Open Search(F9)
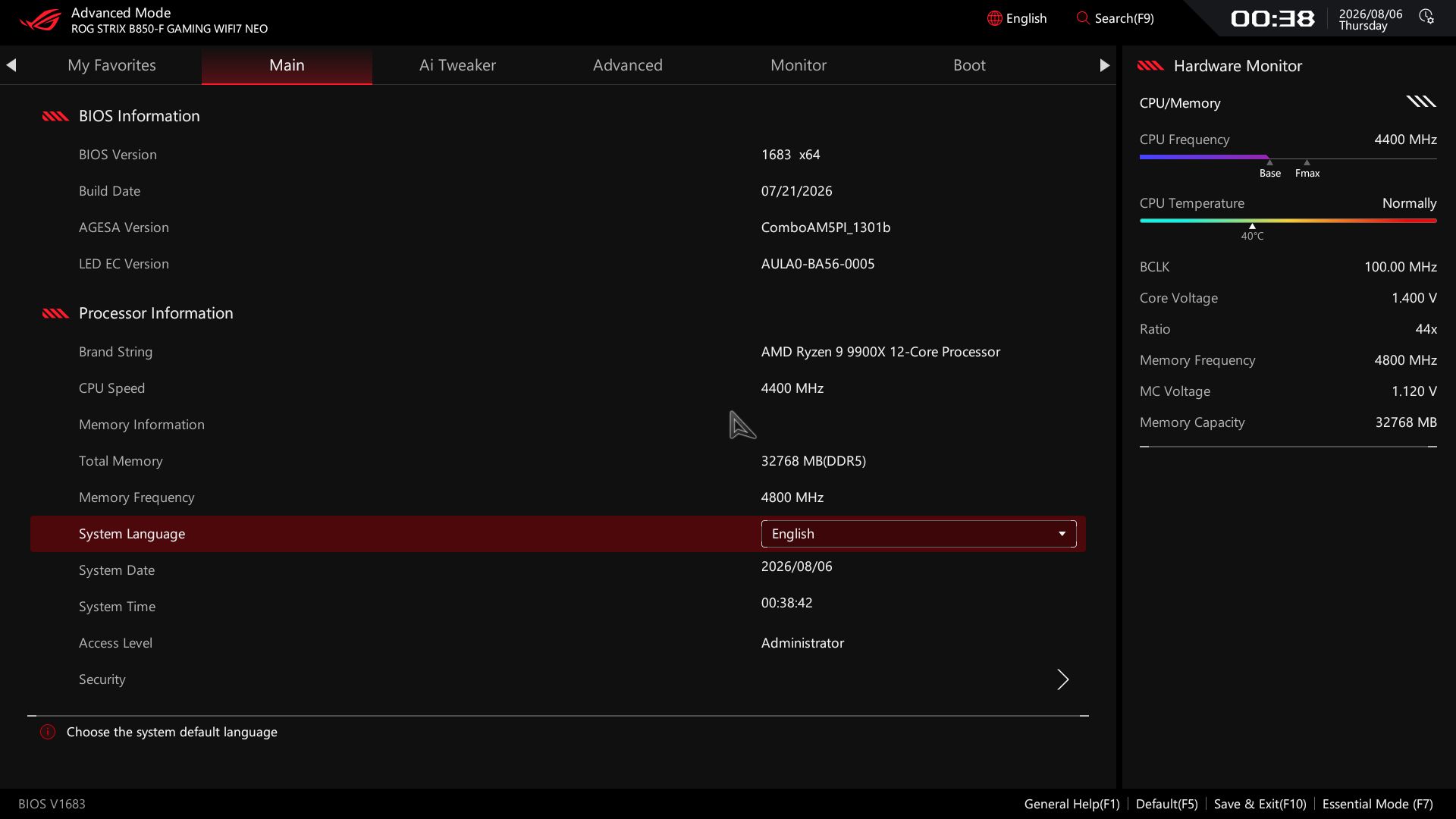The image size is (1456, 819). click(x=1115, y=18)
